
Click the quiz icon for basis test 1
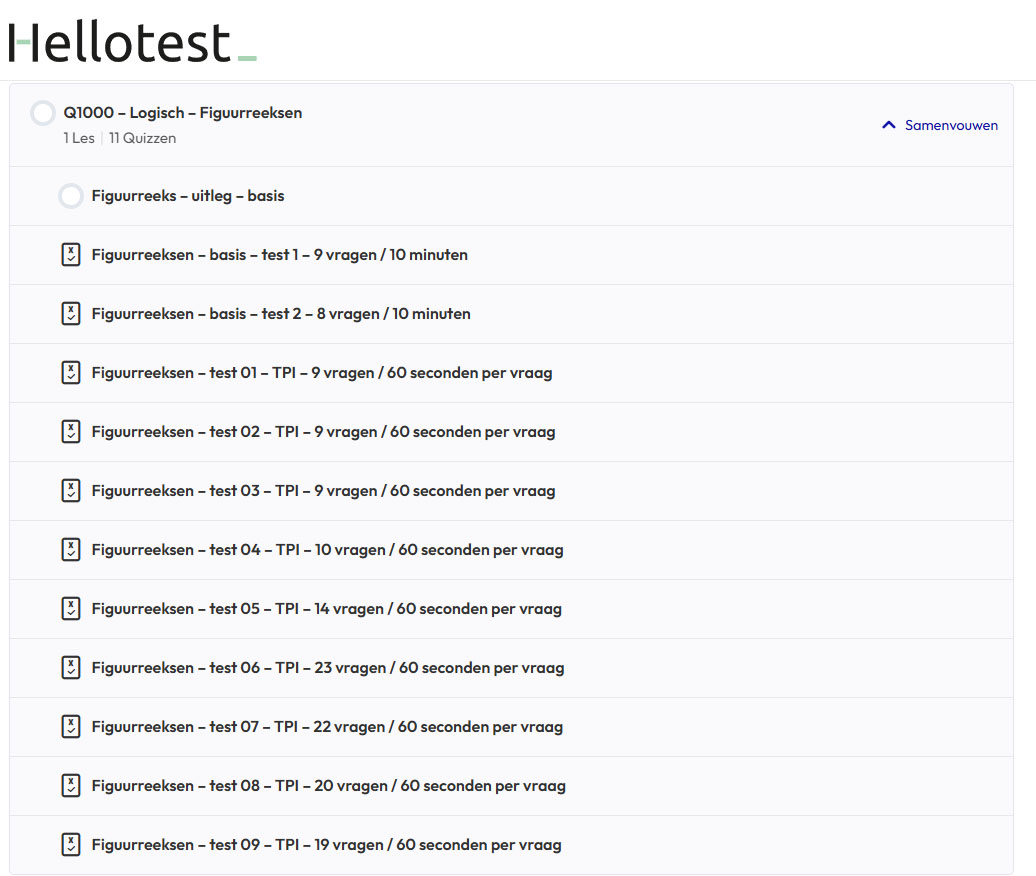pyautogui.click(x=70, y=255)
